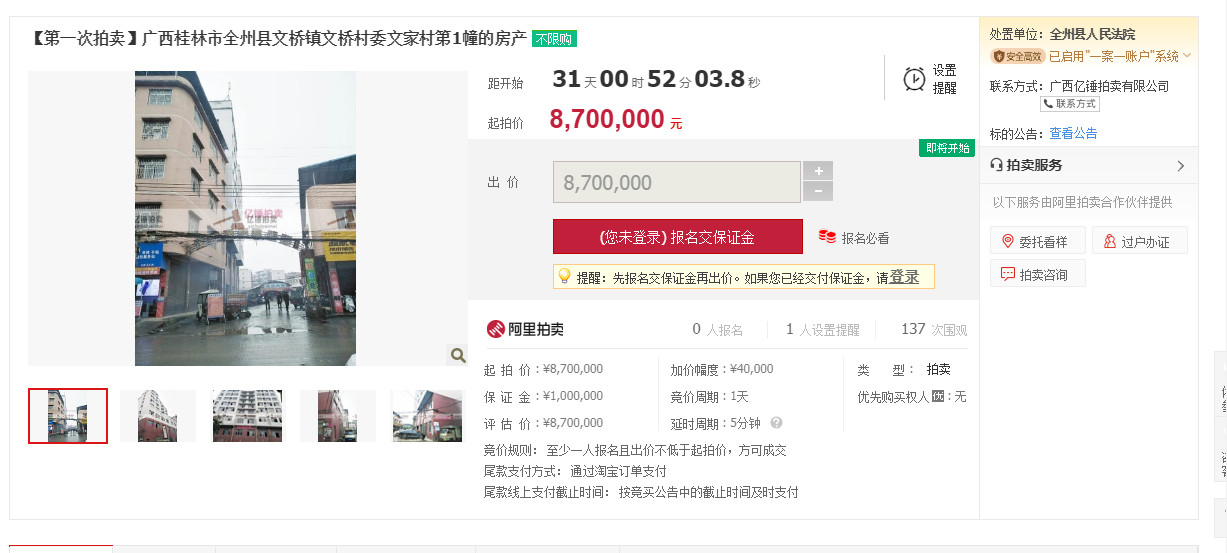Click the 登录 login link in reminder

point(904,277)
